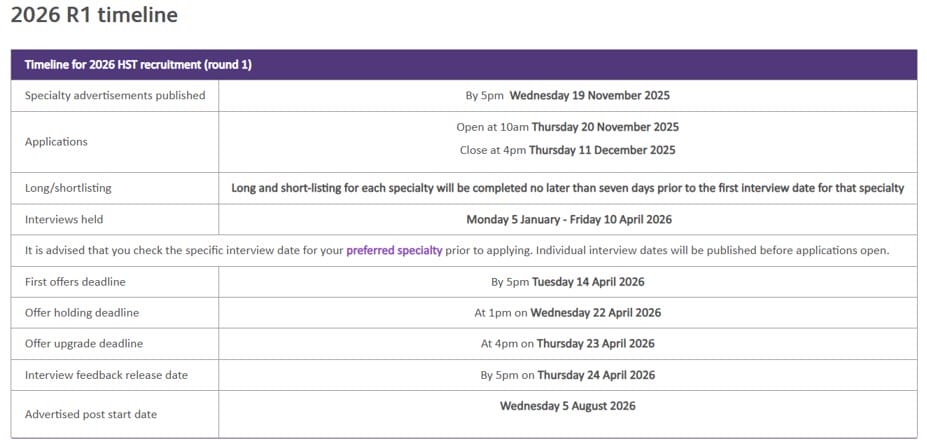This screenshot has height=440, width=927.
Task: Click the long and short-listing description text
Action: (567, 188)
